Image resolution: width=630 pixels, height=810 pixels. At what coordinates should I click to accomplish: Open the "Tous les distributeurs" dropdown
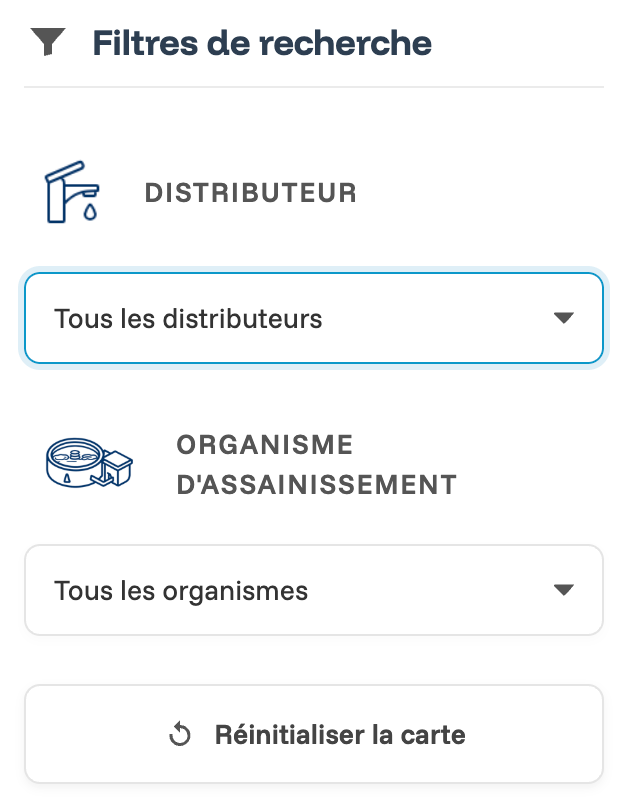313,318
